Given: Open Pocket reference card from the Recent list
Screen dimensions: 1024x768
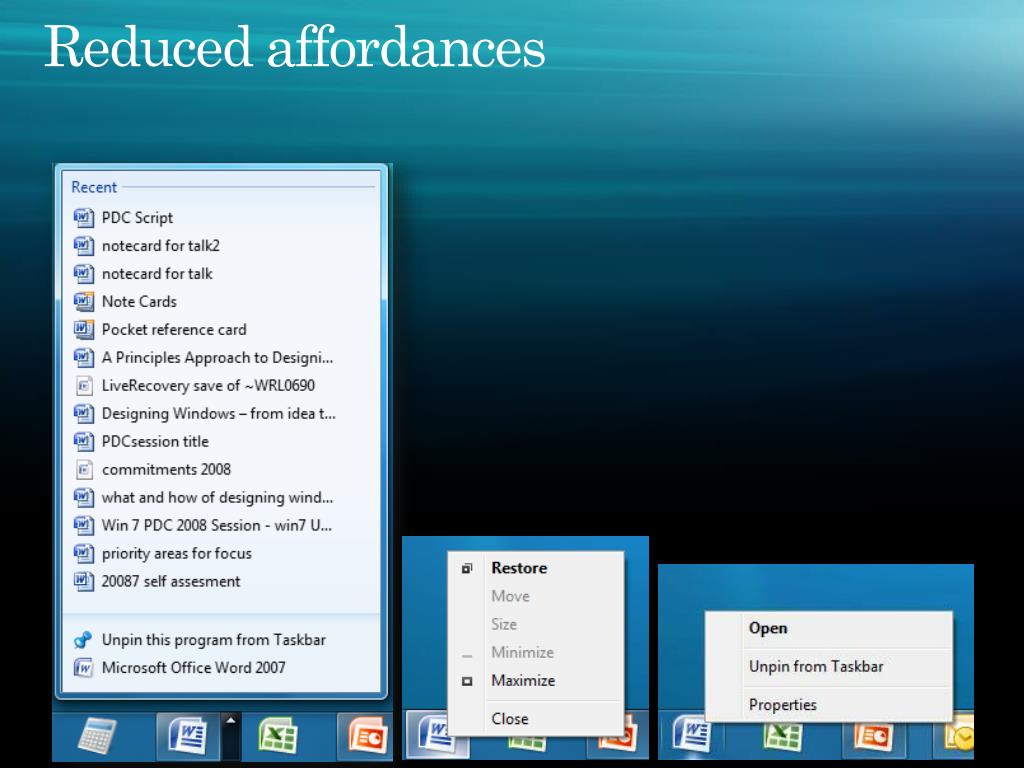Looking at the screenshot, I should click(221, 330).
